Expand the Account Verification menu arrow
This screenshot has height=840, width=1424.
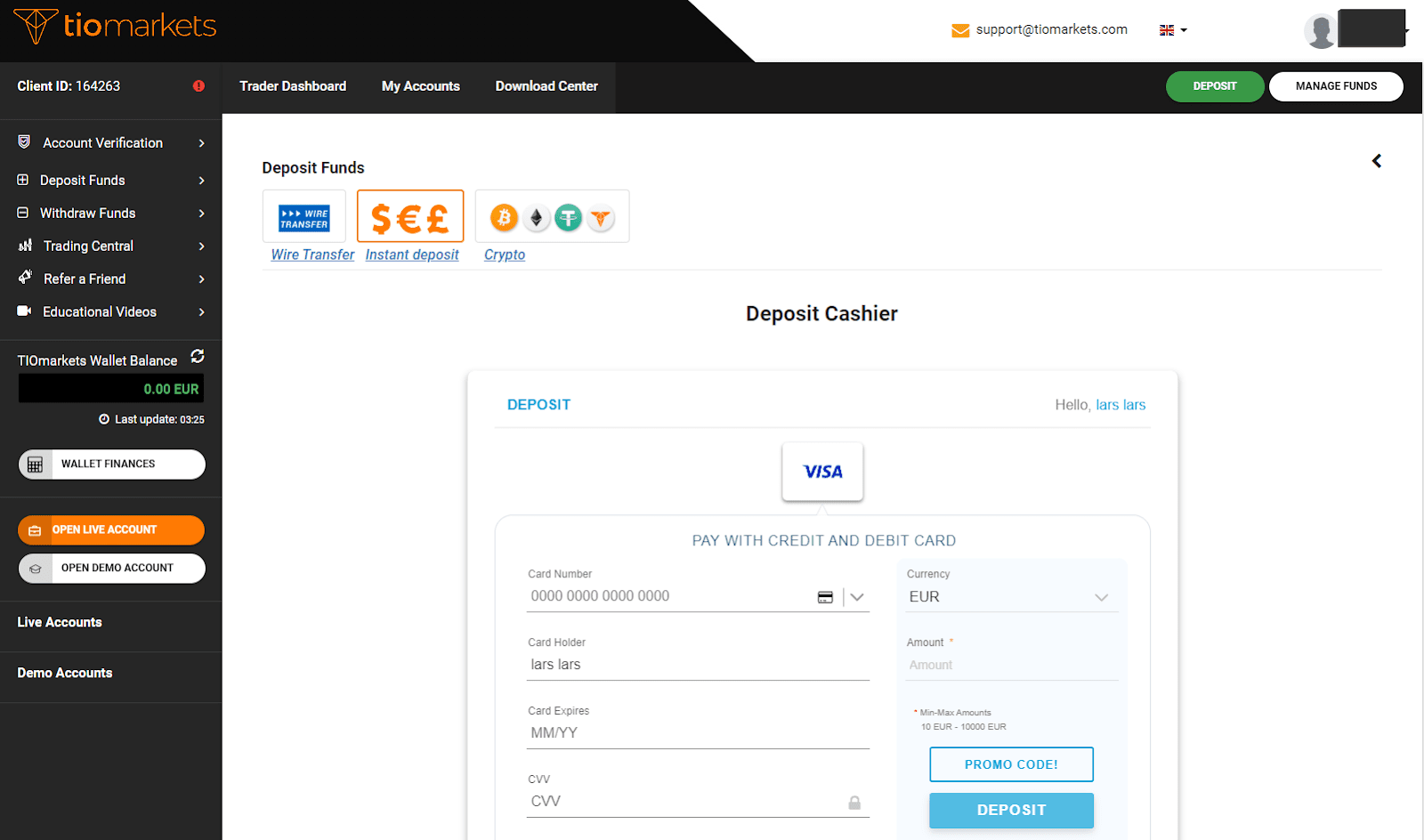click(x=202, y=143)
